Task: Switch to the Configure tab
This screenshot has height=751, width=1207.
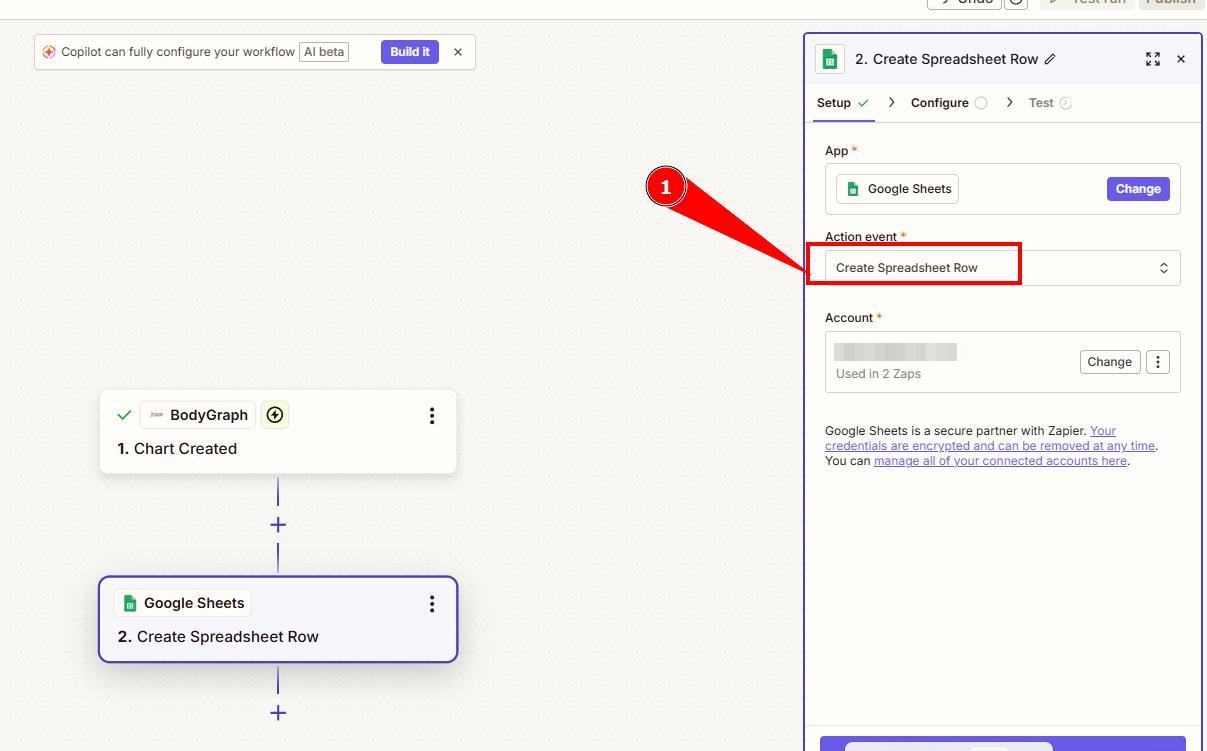Action: coord(939,103)
